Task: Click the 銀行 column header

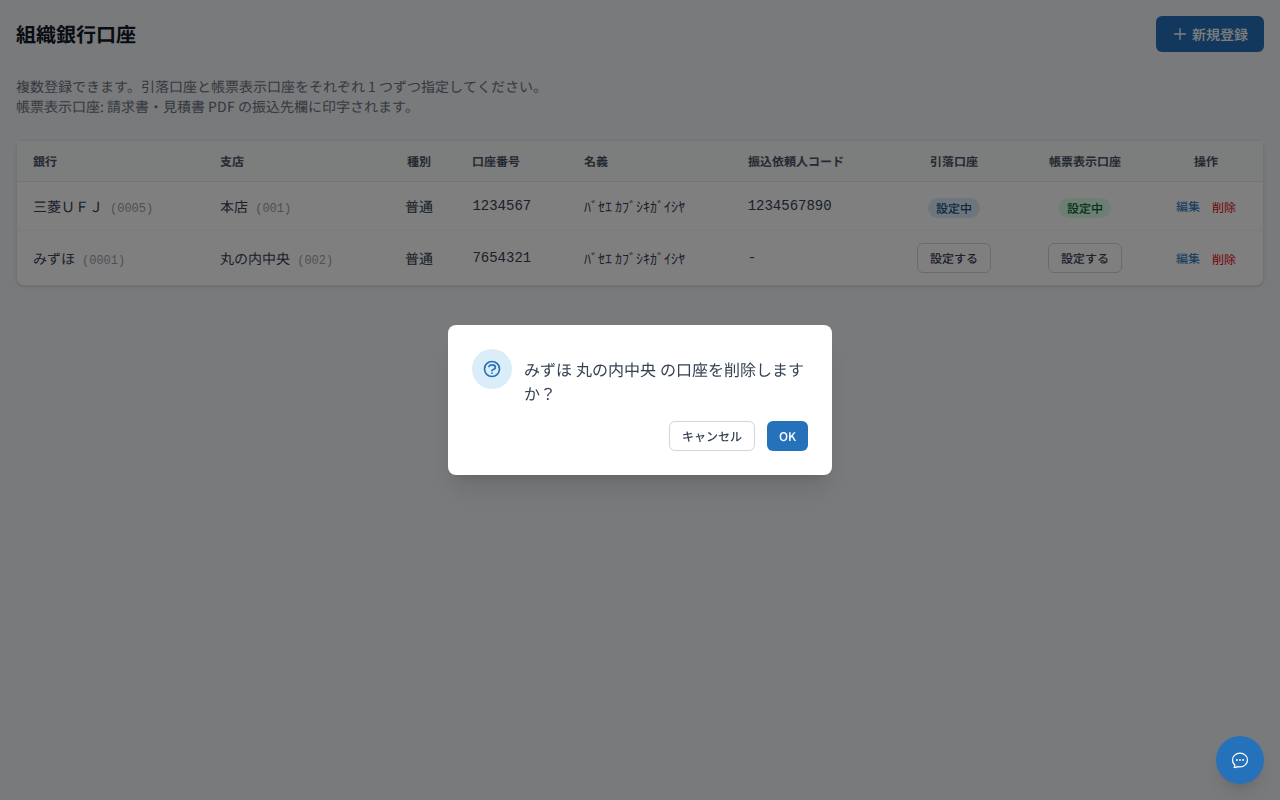Action: 45,161
